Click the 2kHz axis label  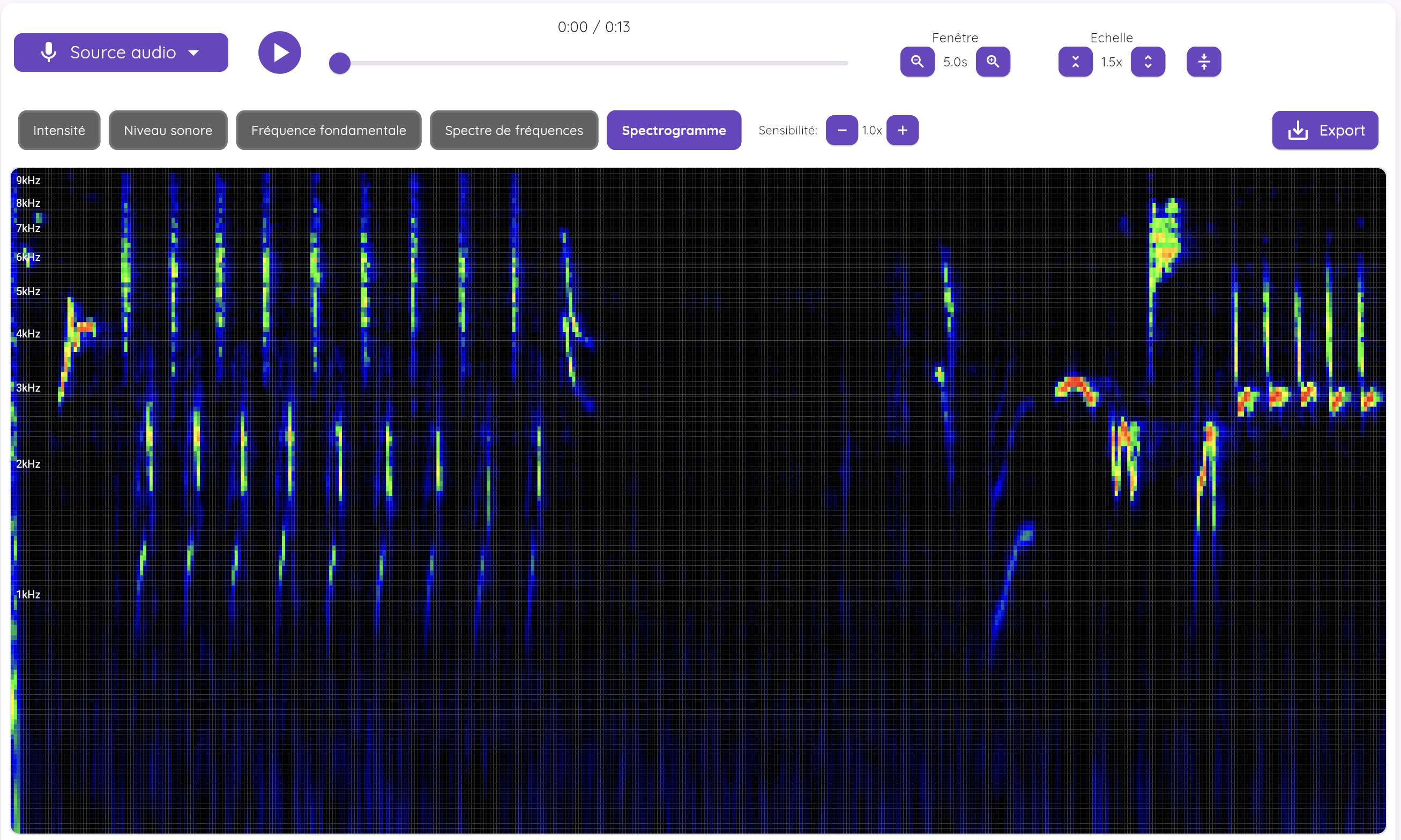[x=28, y=463]
